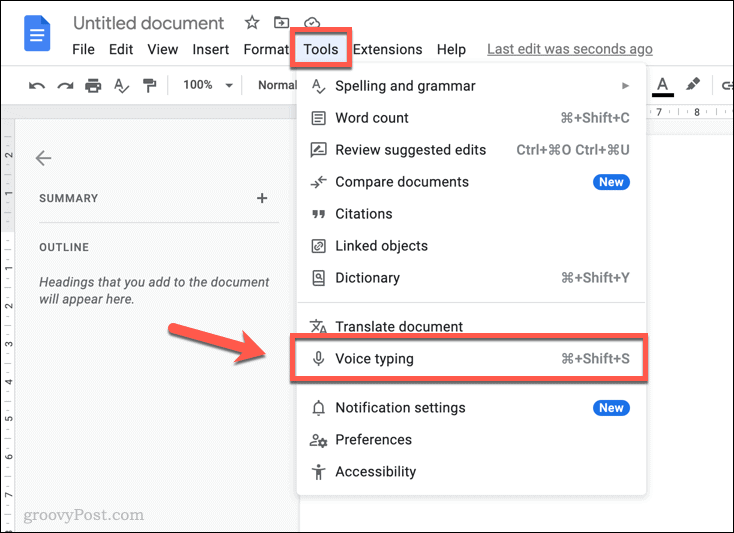Viewport: 734px width, 533px height.
Task: Run spell check from the toolbar icon
Action: pos(121,86)
